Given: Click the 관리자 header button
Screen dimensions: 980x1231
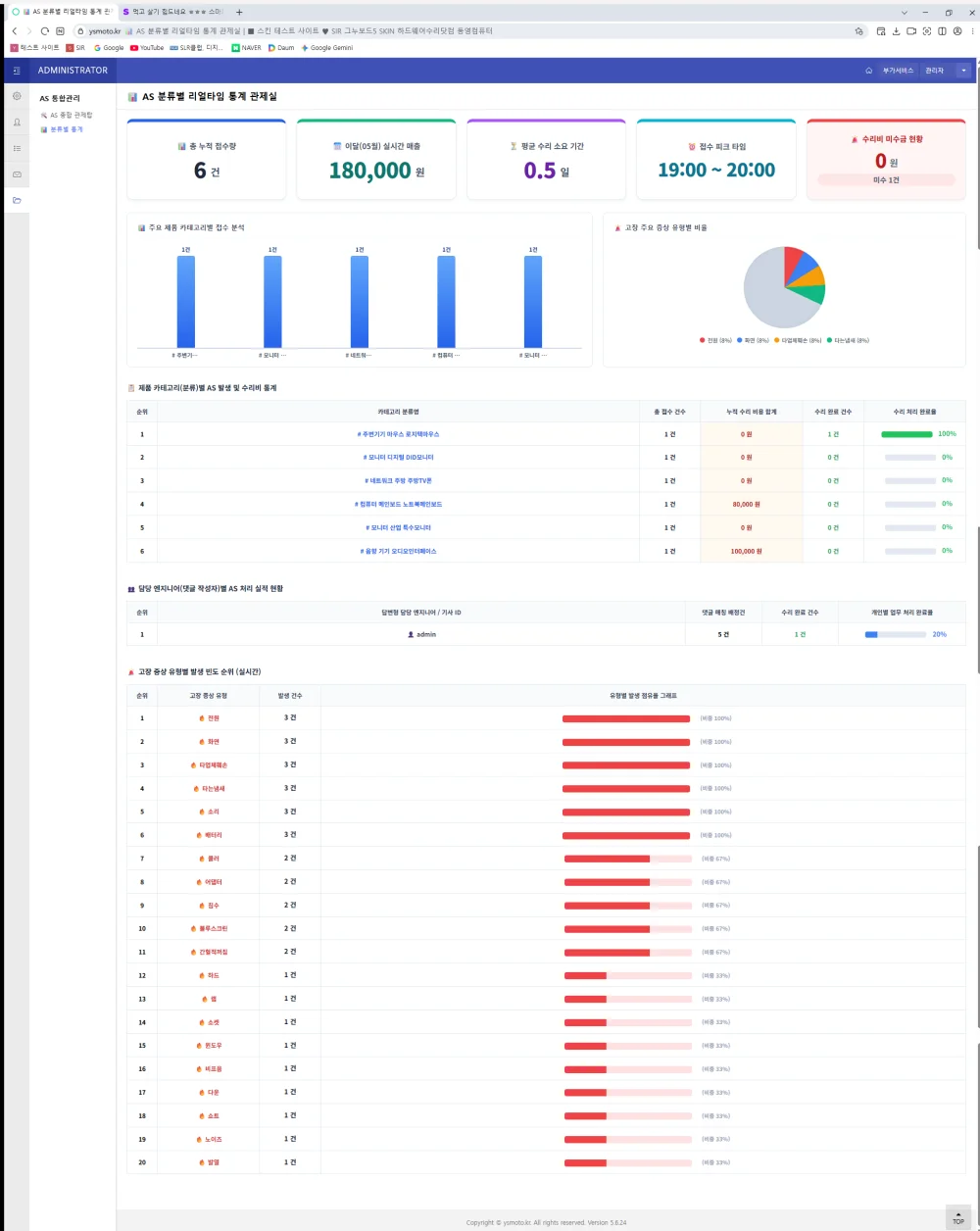Looking at the screenshot, I should click(x=934, y=71).
